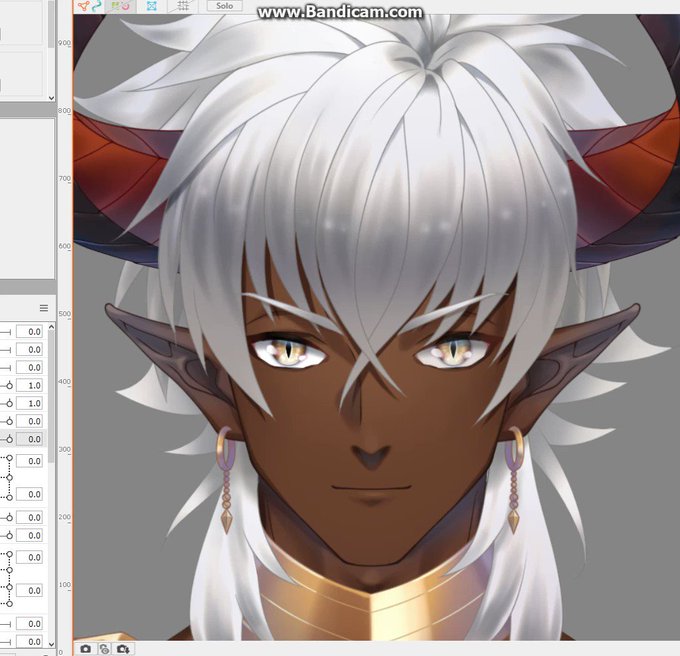Select the character's nose on the canvas
The height and width of the screenshot is (656, 680).
[370, 455]
